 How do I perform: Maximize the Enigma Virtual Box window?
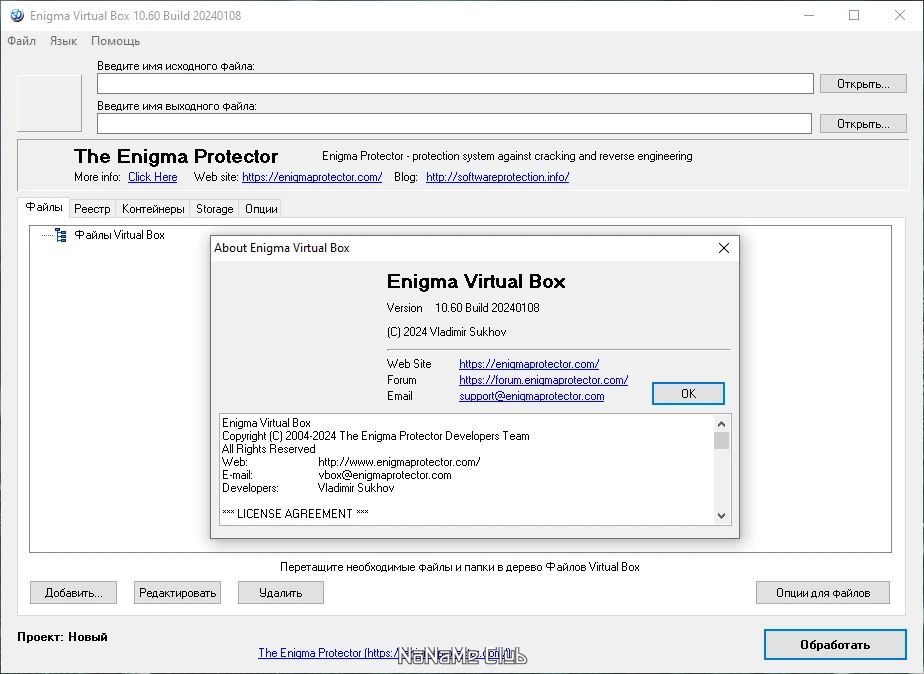click(x=854, y=15)
